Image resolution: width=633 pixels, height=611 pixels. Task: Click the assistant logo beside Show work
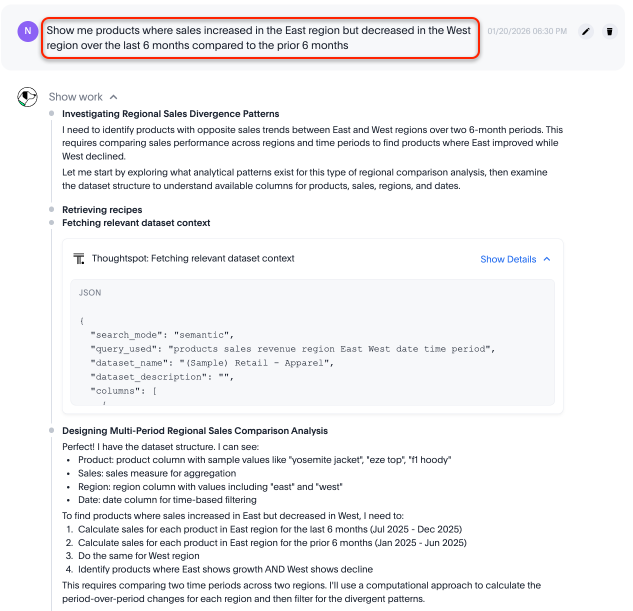point(27,97)
